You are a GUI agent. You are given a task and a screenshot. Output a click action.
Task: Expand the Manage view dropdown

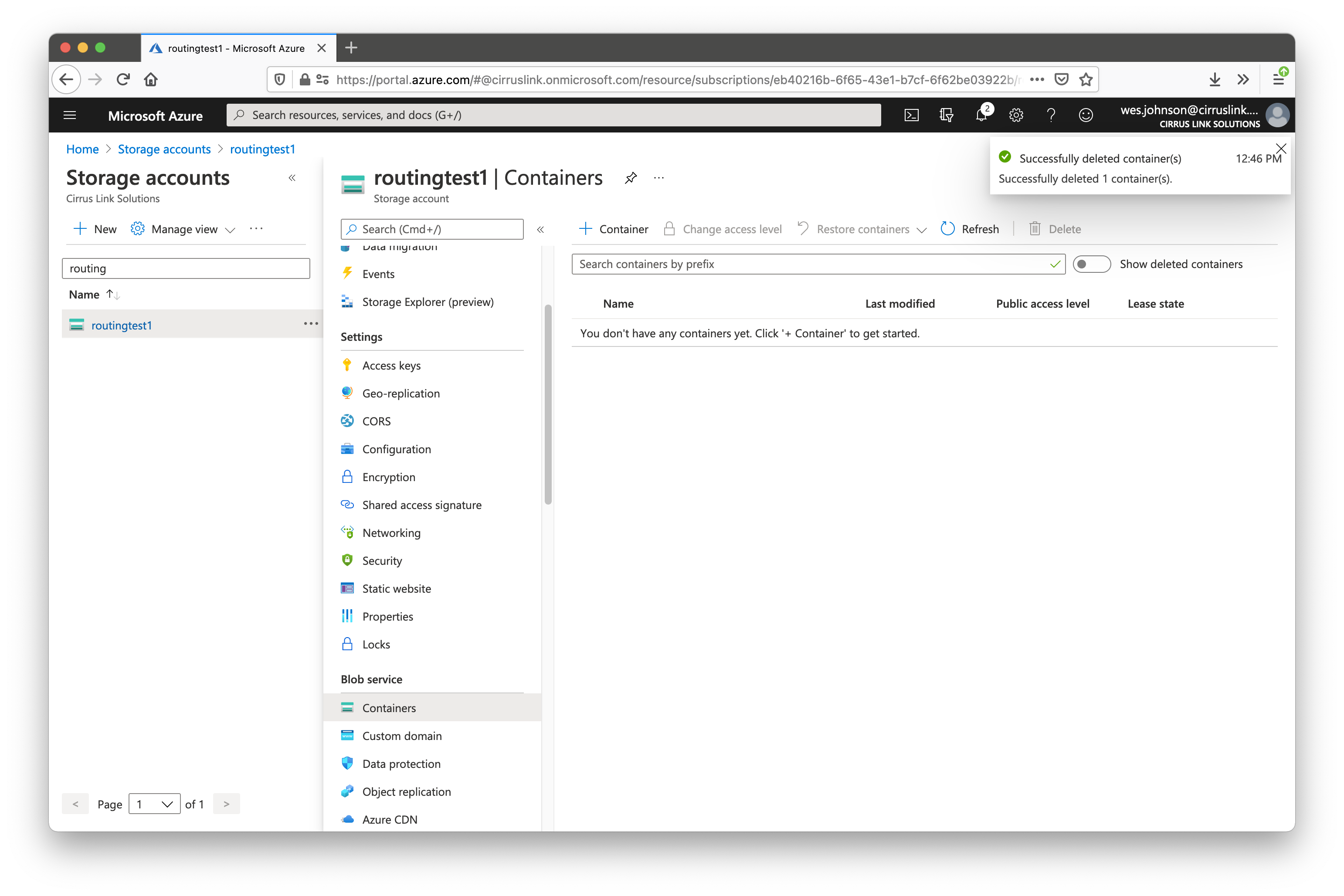pos(183,229)
